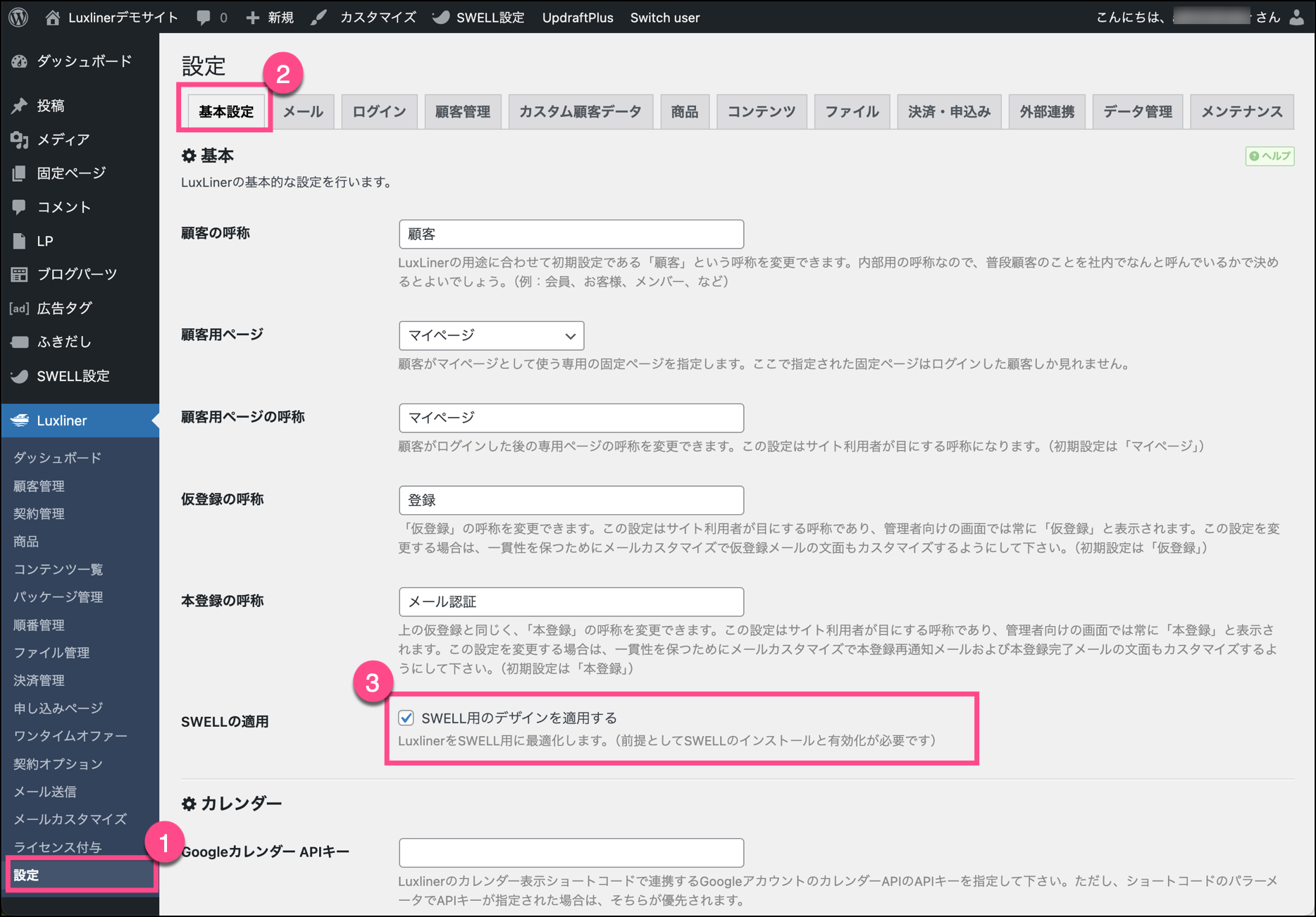Open the 決済・申込み tab
The width and height of the screenshot is (1316, 917).
(948, 112)
